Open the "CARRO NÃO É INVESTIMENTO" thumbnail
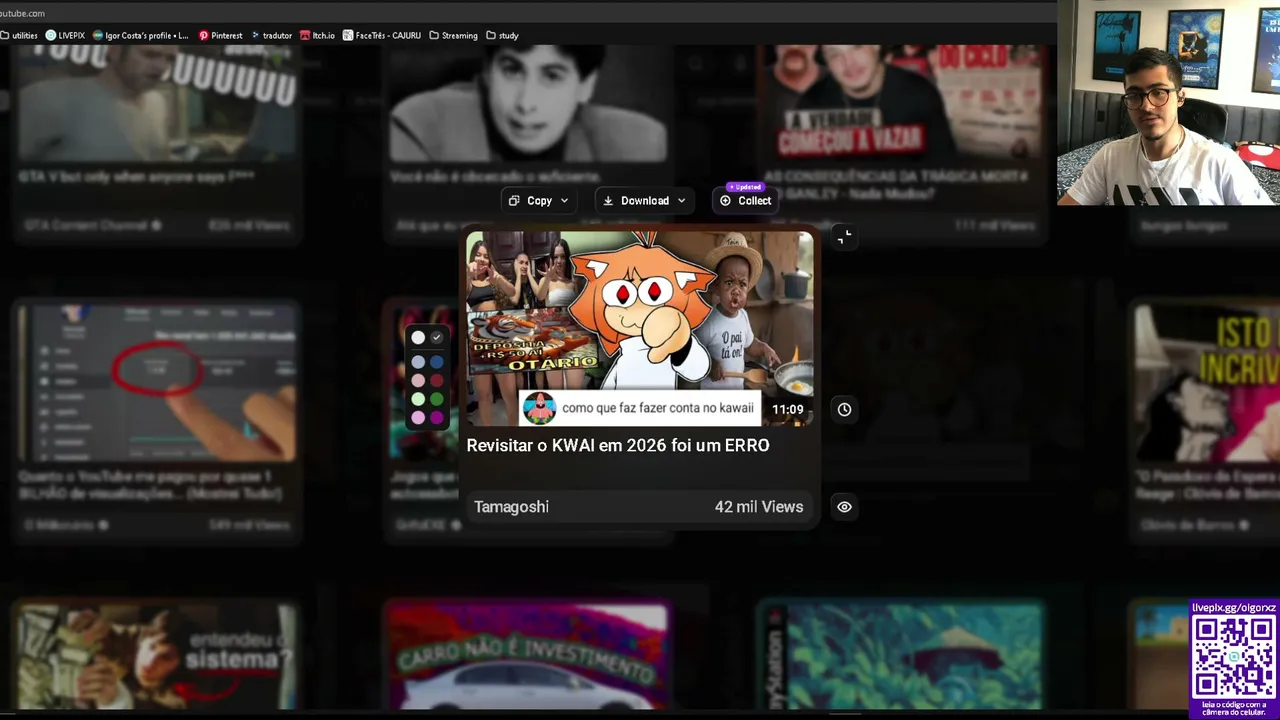1280x720 pixels. 527,656
